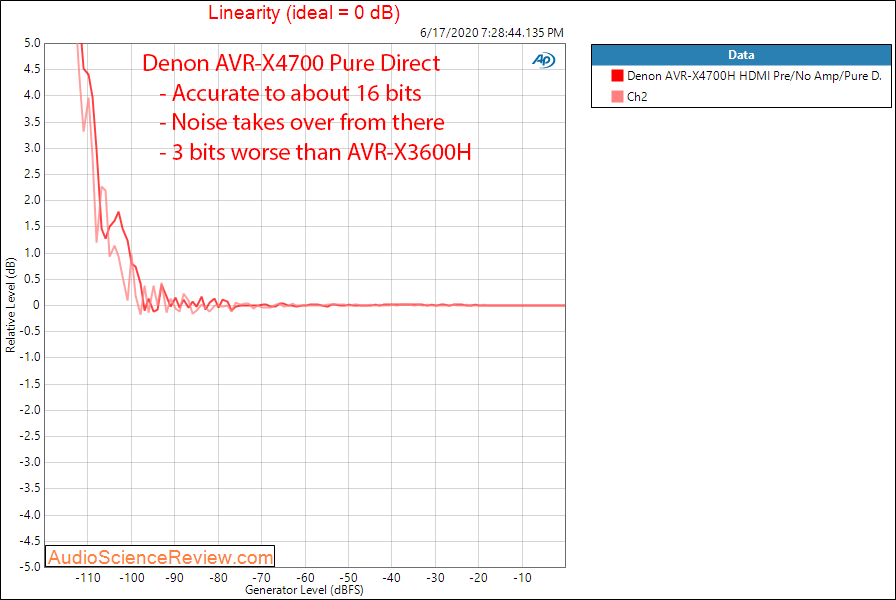Click the -60 x-axis tick label

[x=305, y=578]
